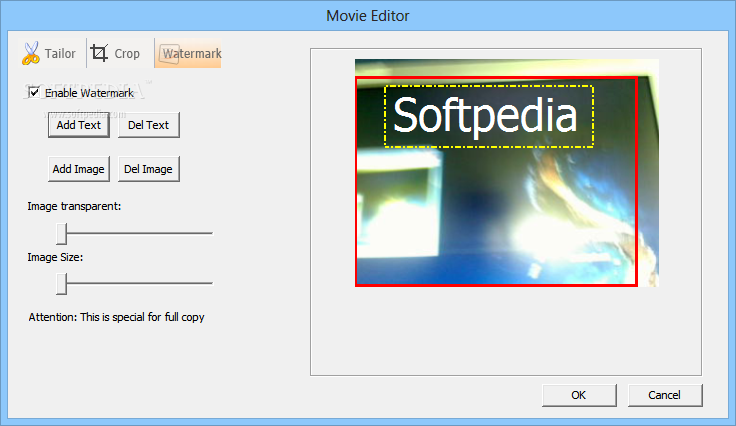Click the Movie Editor title bar text

point(368,16)
